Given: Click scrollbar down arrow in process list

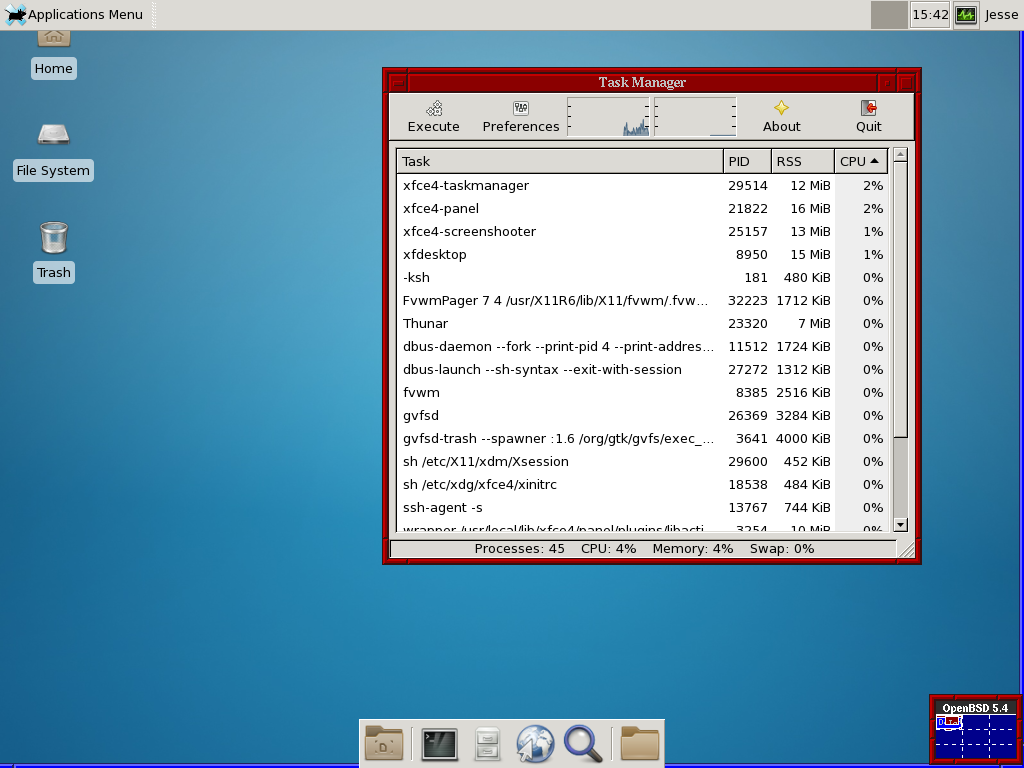Looking at the screenshot, I should tap(901, 524).
